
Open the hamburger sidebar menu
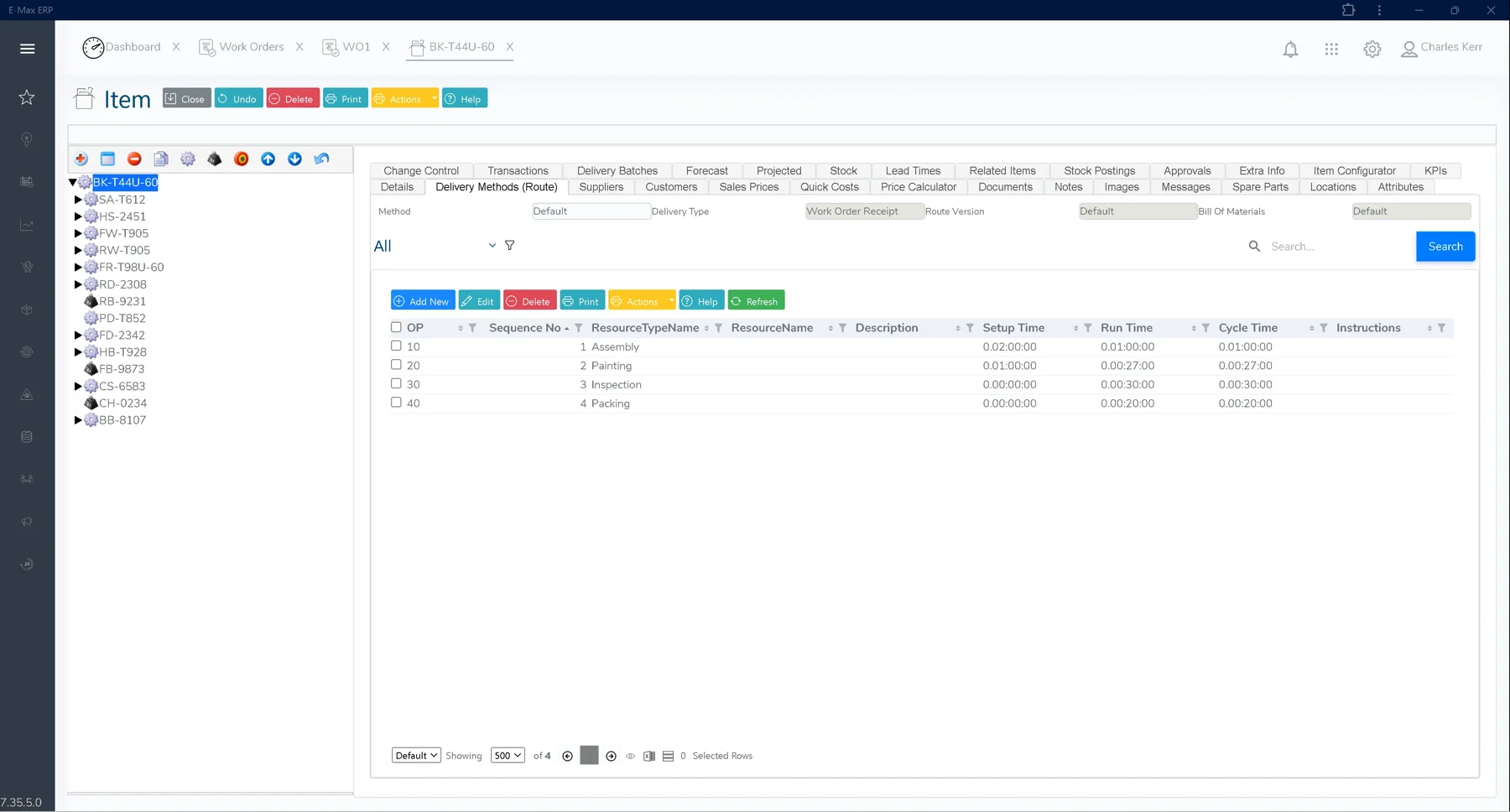pyautogui.click(x=27, y=49)
